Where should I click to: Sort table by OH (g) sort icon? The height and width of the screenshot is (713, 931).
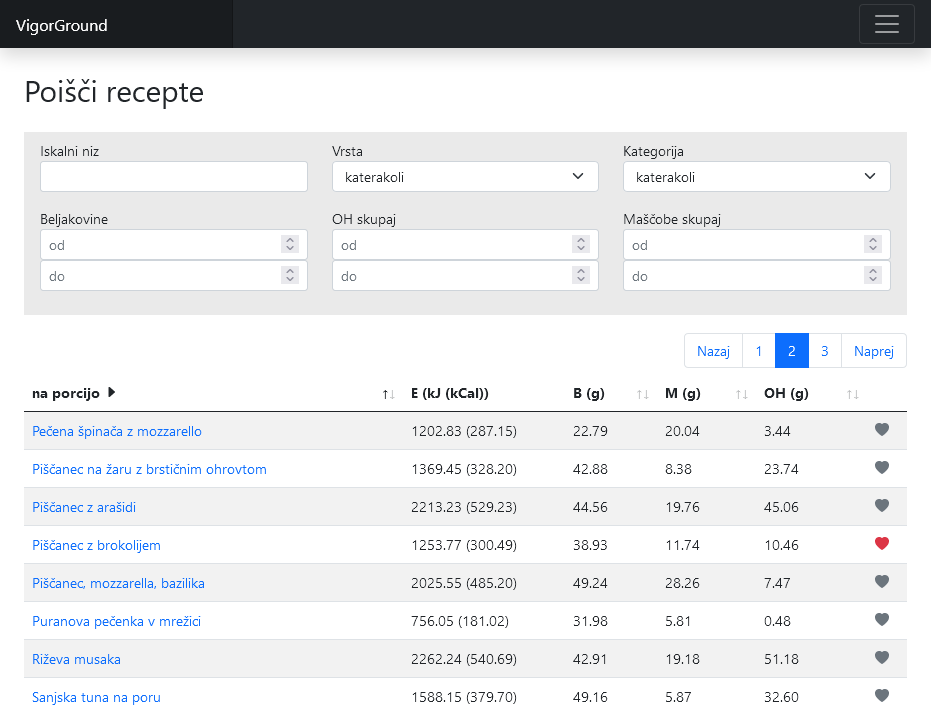[852, 395]
